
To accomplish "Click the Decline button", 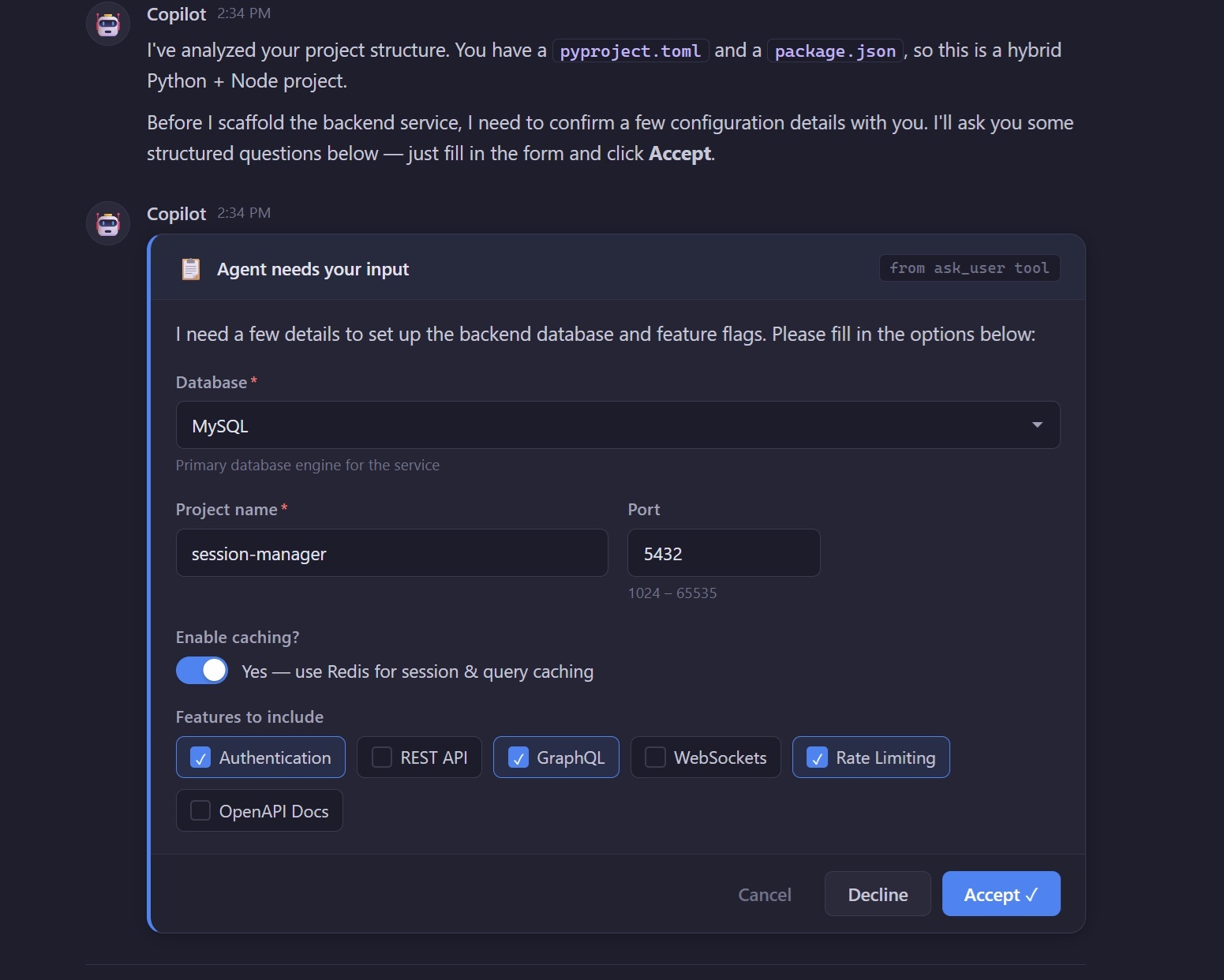I will [877, 894].
